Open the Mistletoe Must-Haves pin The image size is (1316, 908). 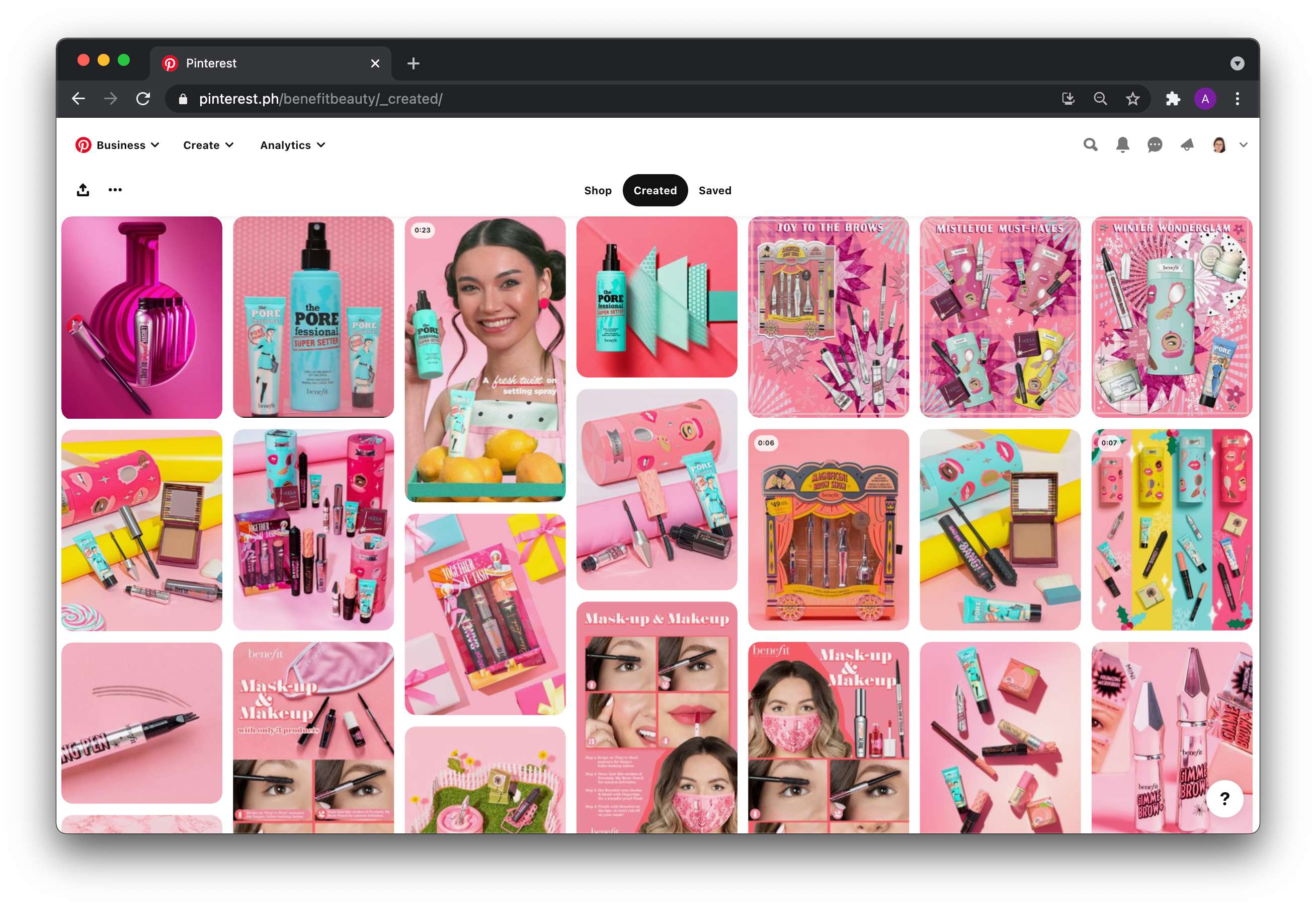point(1000,317)
